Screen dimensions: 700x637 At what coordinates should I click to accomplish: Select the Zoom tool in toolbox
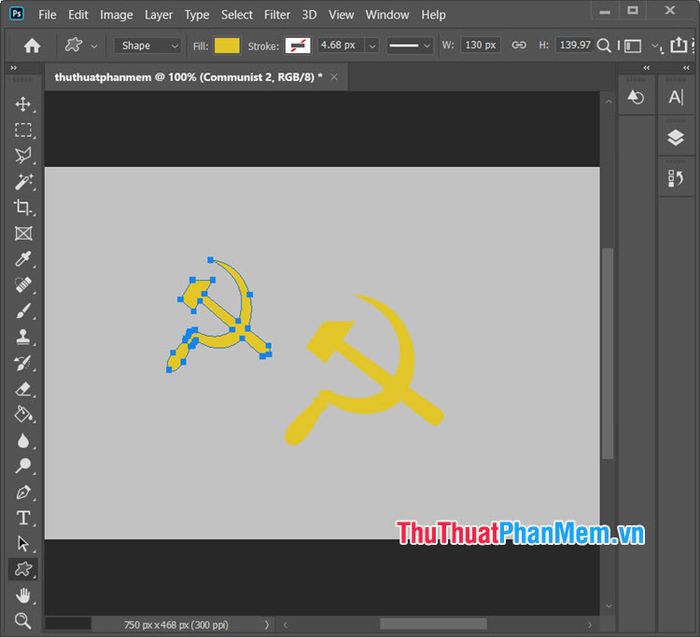pyautogui.click(x=23, y=620)
